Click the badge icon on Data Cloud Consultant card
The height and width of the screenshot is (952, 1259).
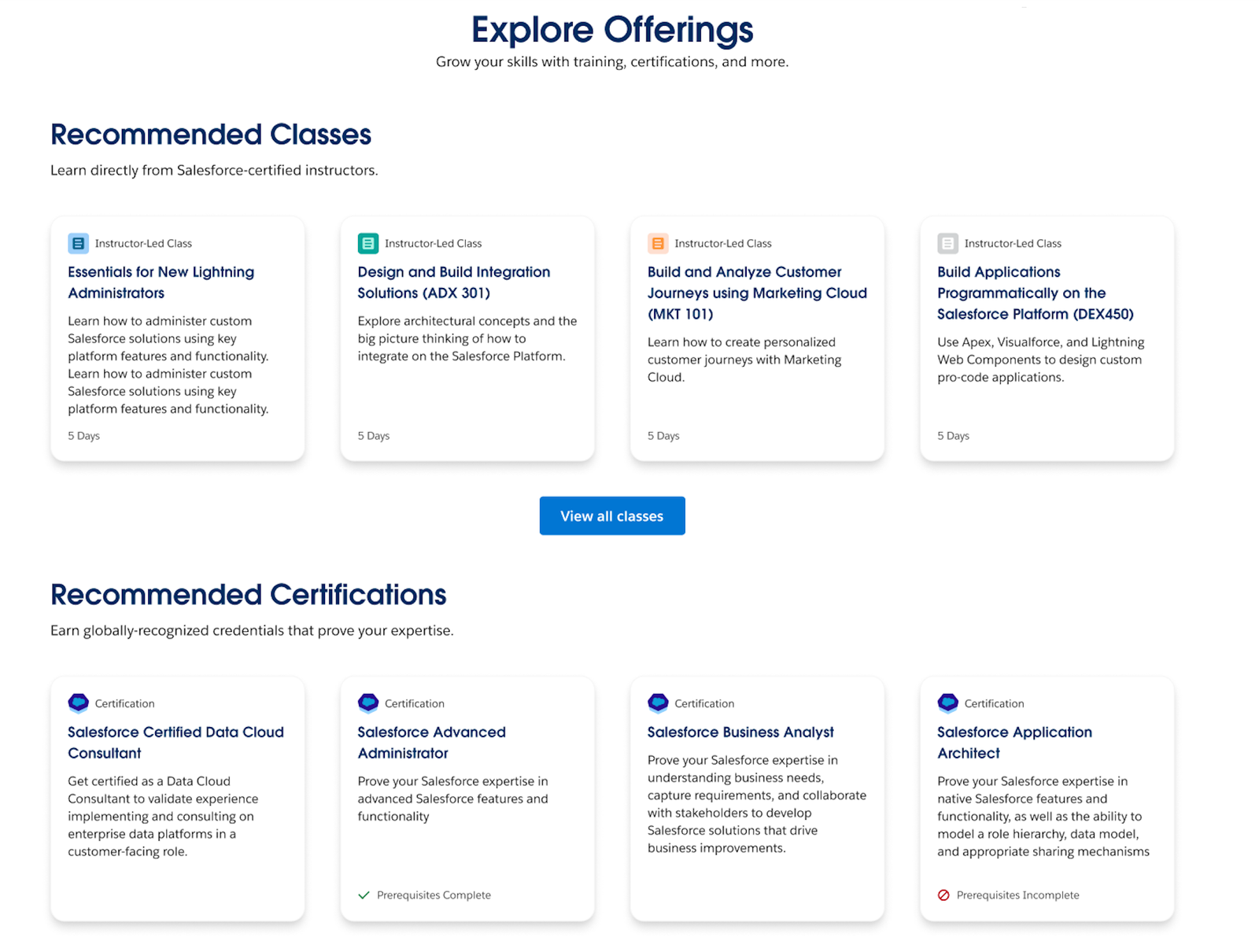tap(78, 703)
